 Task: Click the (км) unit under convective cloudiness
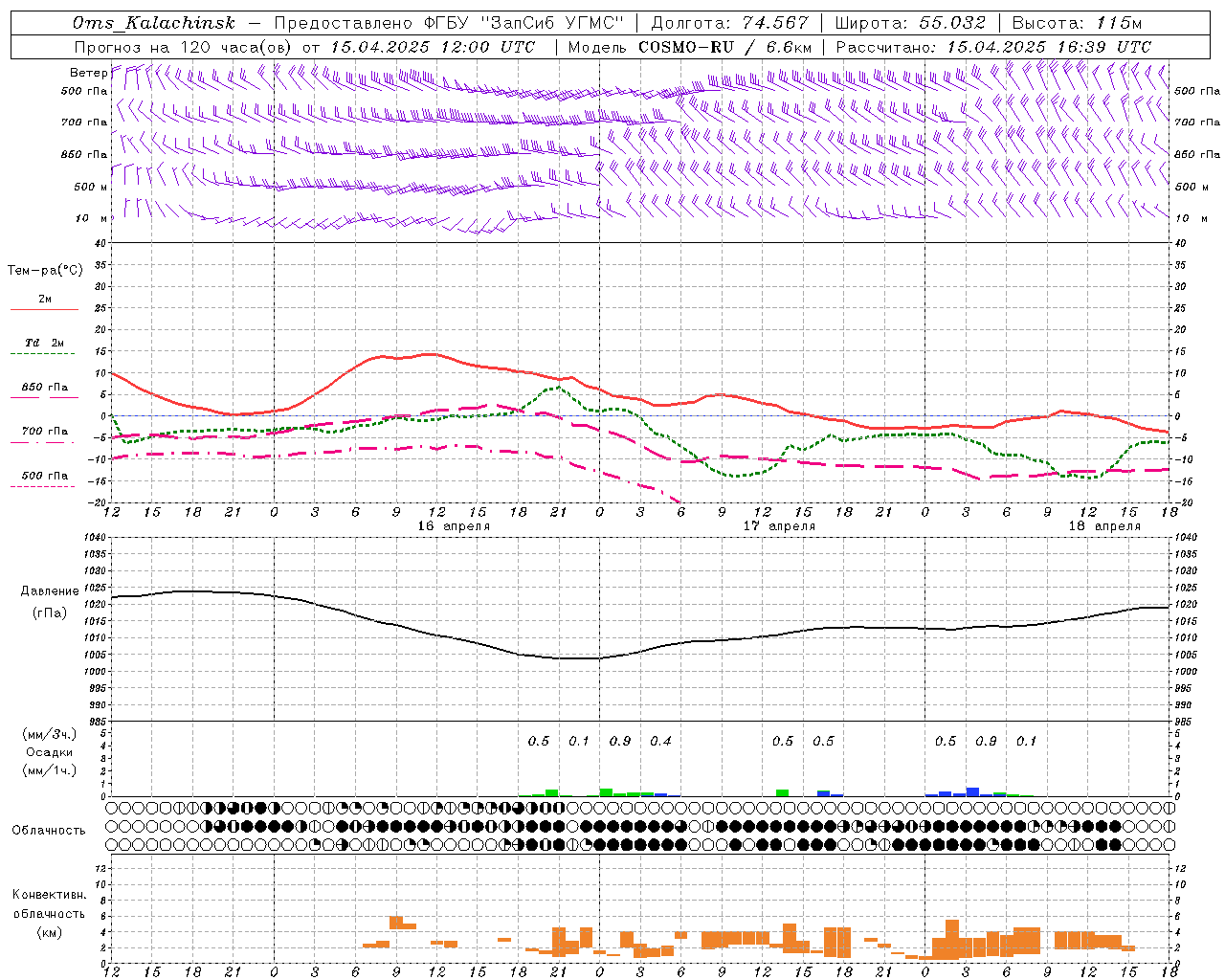tap(49, 932)
